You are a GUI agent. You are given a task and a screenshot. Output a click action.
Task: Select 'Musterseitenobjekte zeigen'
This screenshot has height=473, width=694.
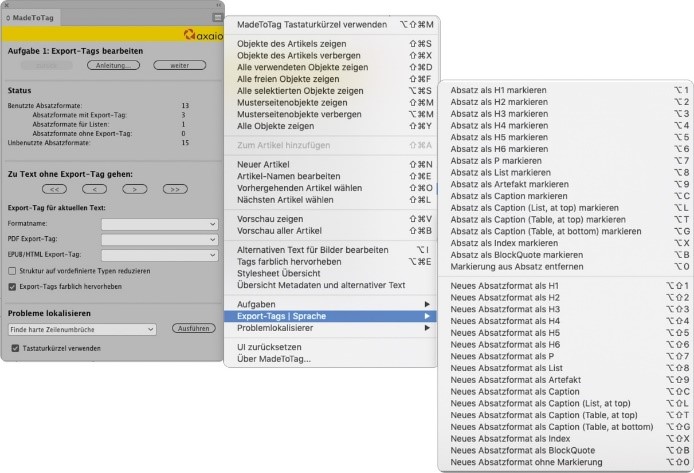click(x=330, y=103)
